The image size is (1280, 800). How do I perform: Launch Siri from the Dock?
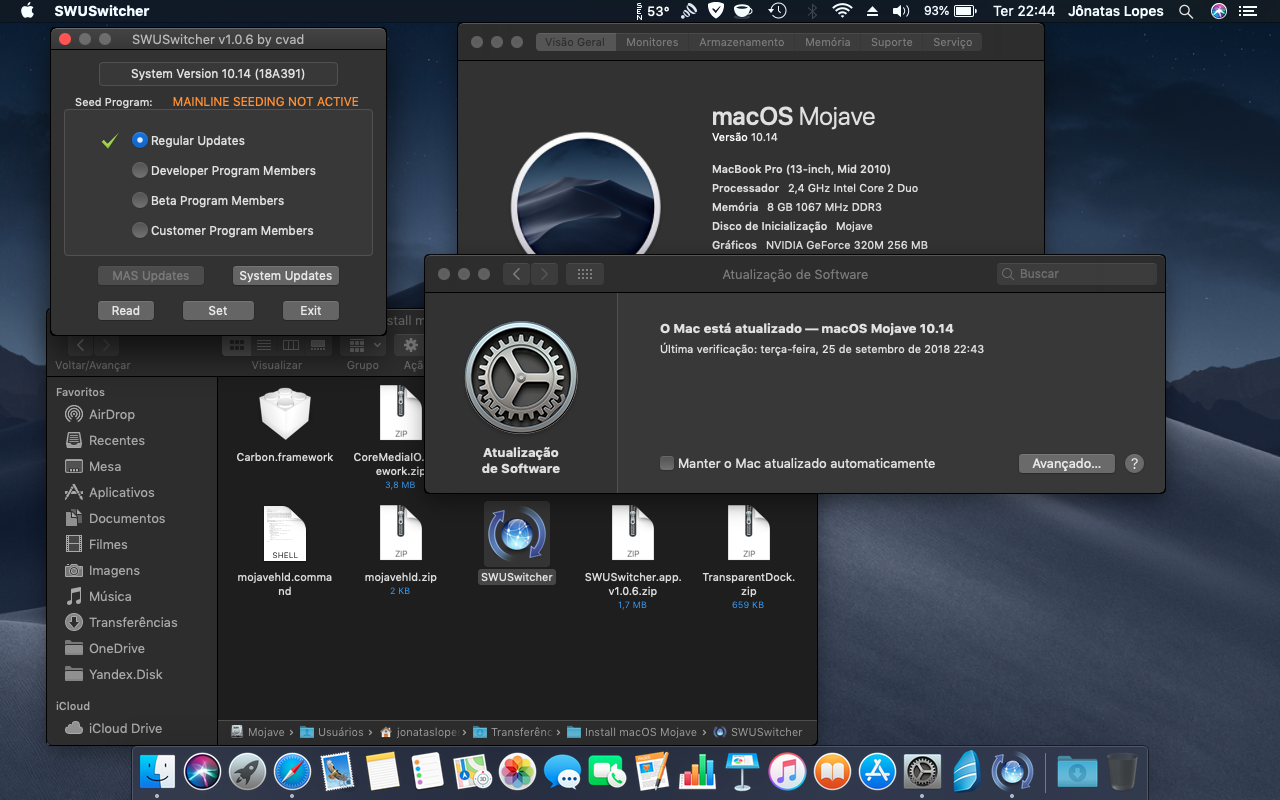[202, 772]
